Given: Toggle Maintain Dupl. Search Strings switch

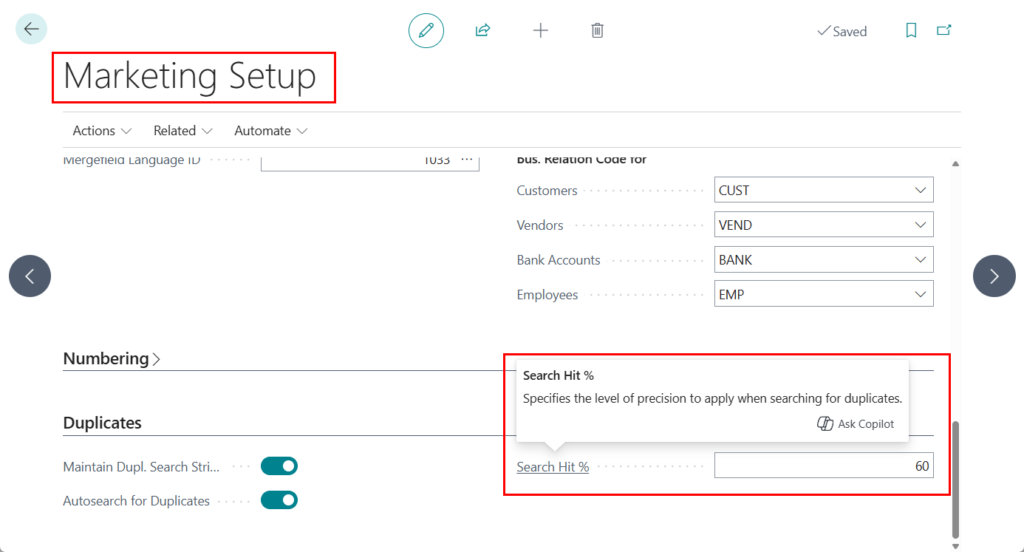Looking at the screenshot, I should [279, 466].
